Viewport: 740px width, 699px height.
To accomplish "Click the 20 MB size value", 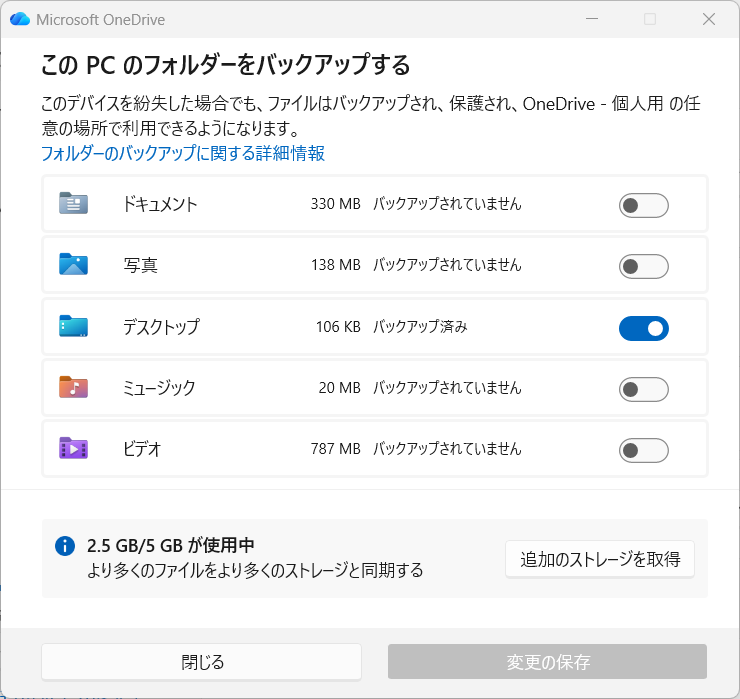I will click(x=340, y=387).
